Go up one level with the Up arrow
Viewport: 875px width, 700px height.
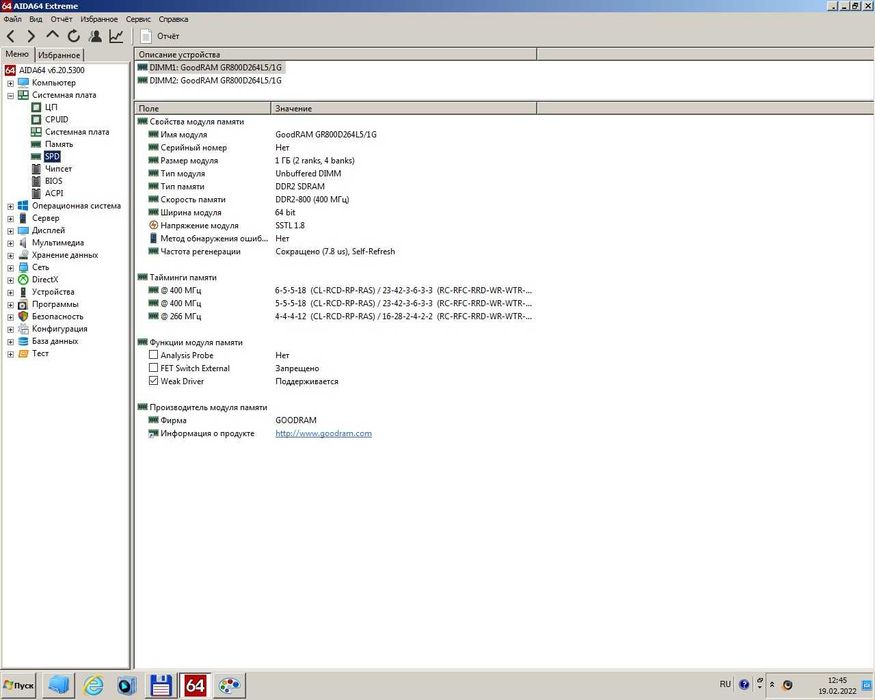pos(52,36)
